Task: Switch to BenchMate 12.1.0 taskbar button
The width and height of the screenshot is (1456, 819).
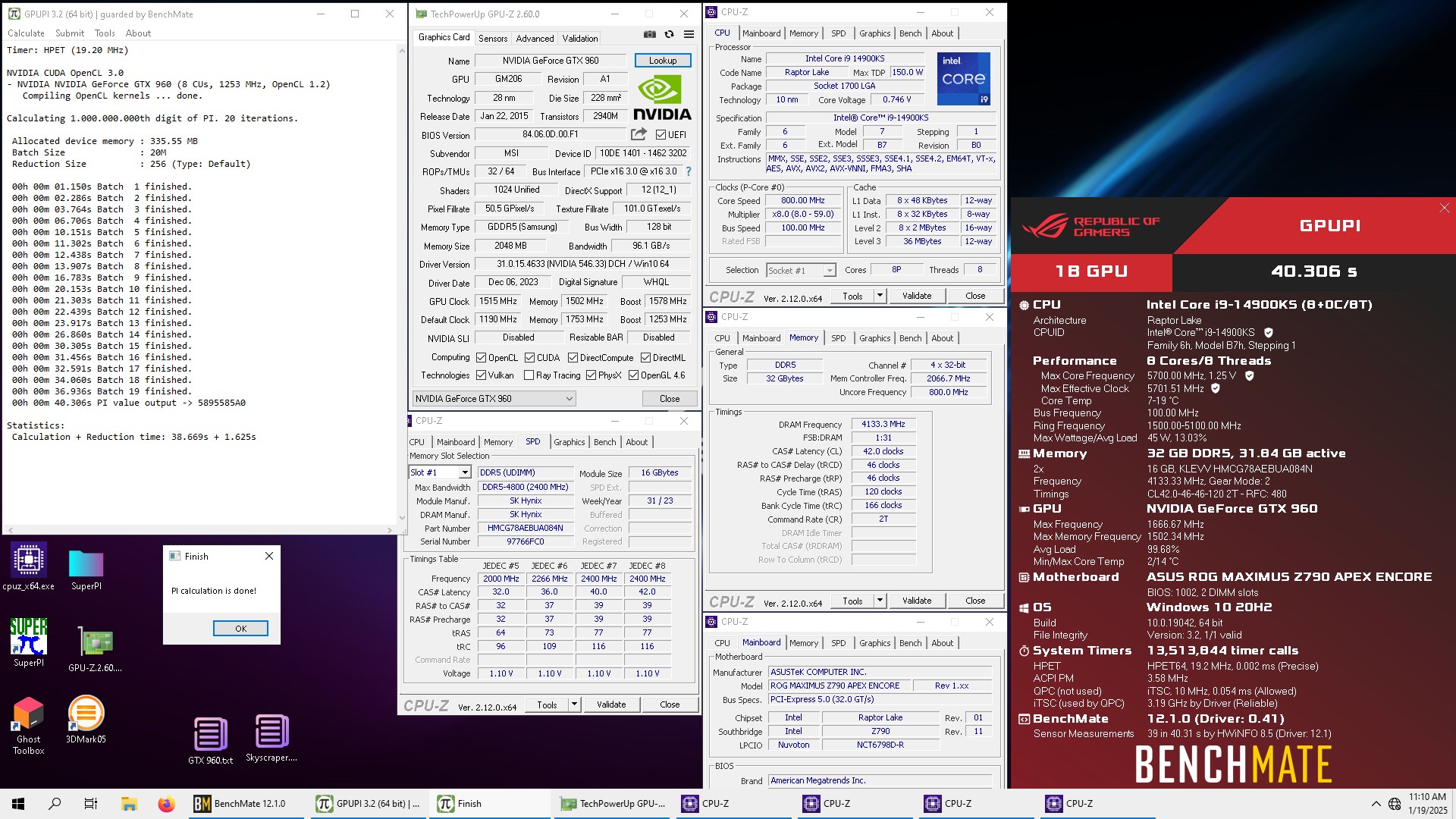Action: click(246, 804)
